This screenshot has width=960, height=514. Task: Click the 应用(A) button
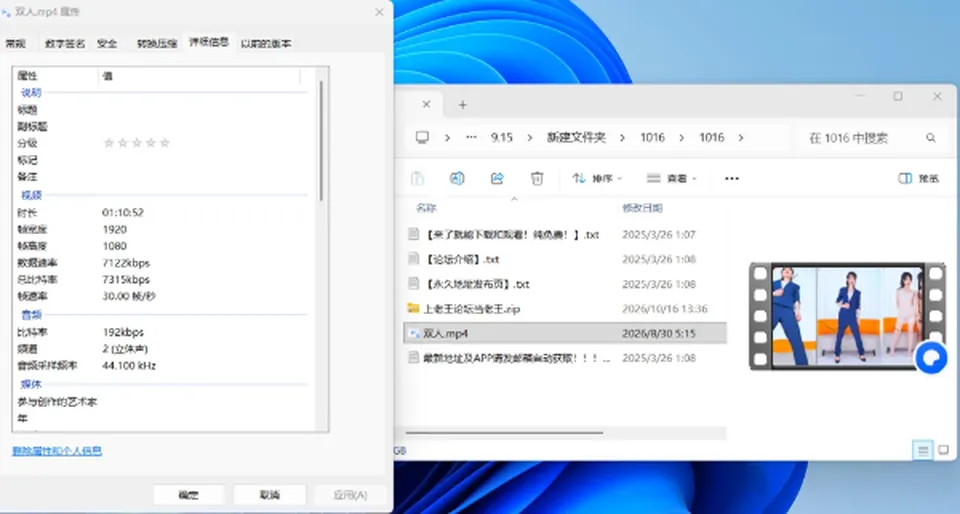pos(350,494)
